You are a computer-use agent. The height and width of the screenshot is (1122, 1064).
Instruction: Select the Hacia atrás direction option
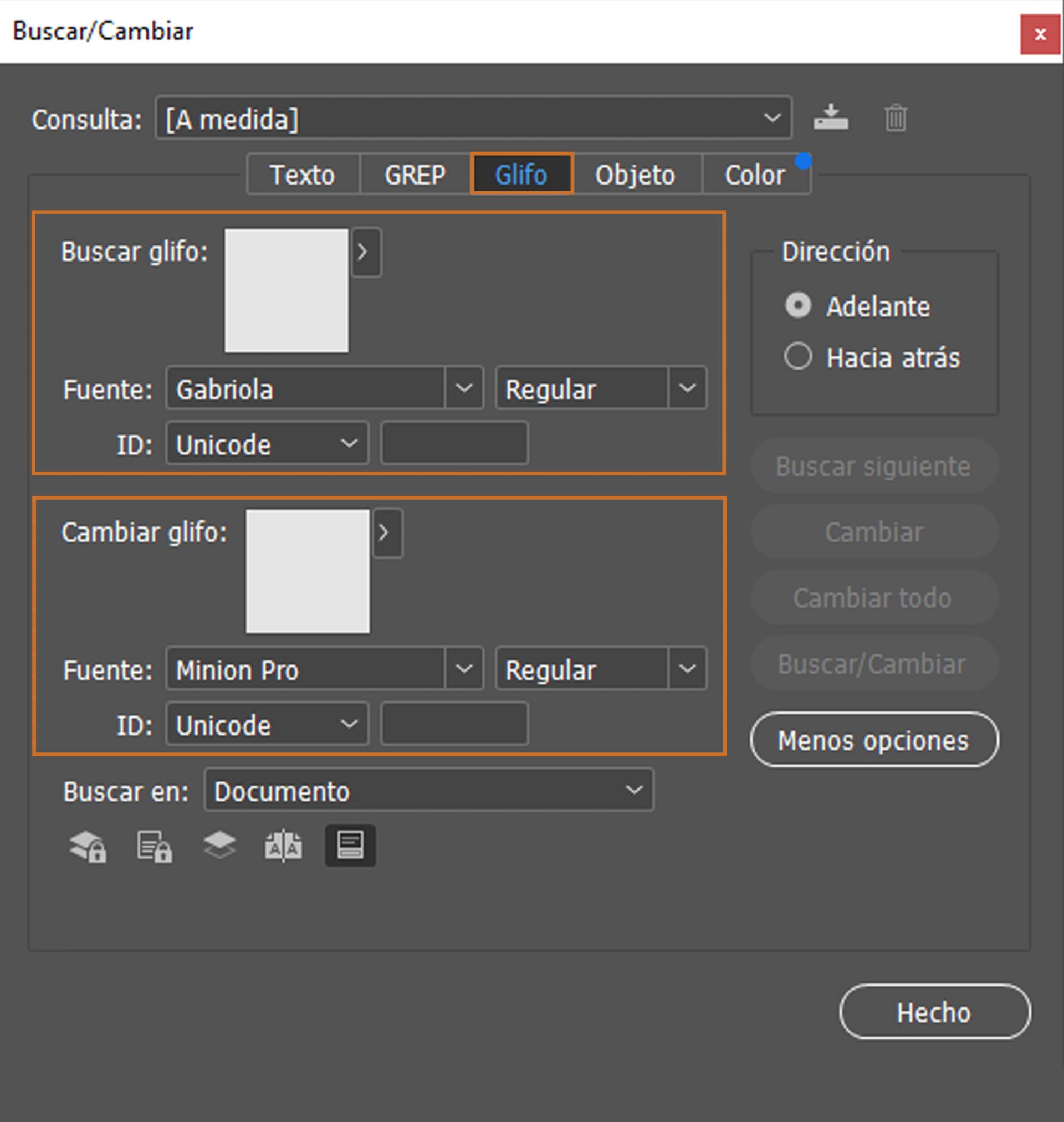(799, 357)
